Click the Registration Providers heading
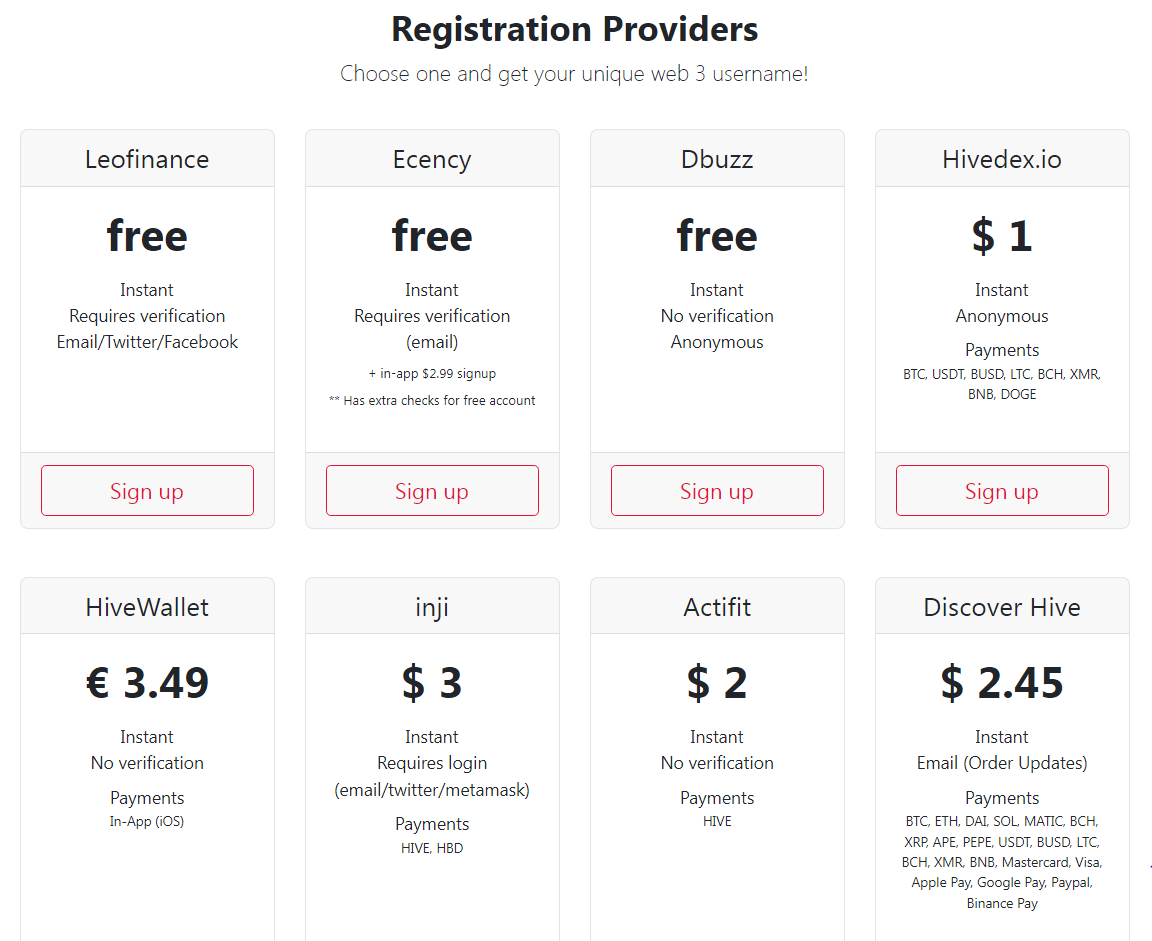This screenshot has height=941, width=1152. coord(575,29)
